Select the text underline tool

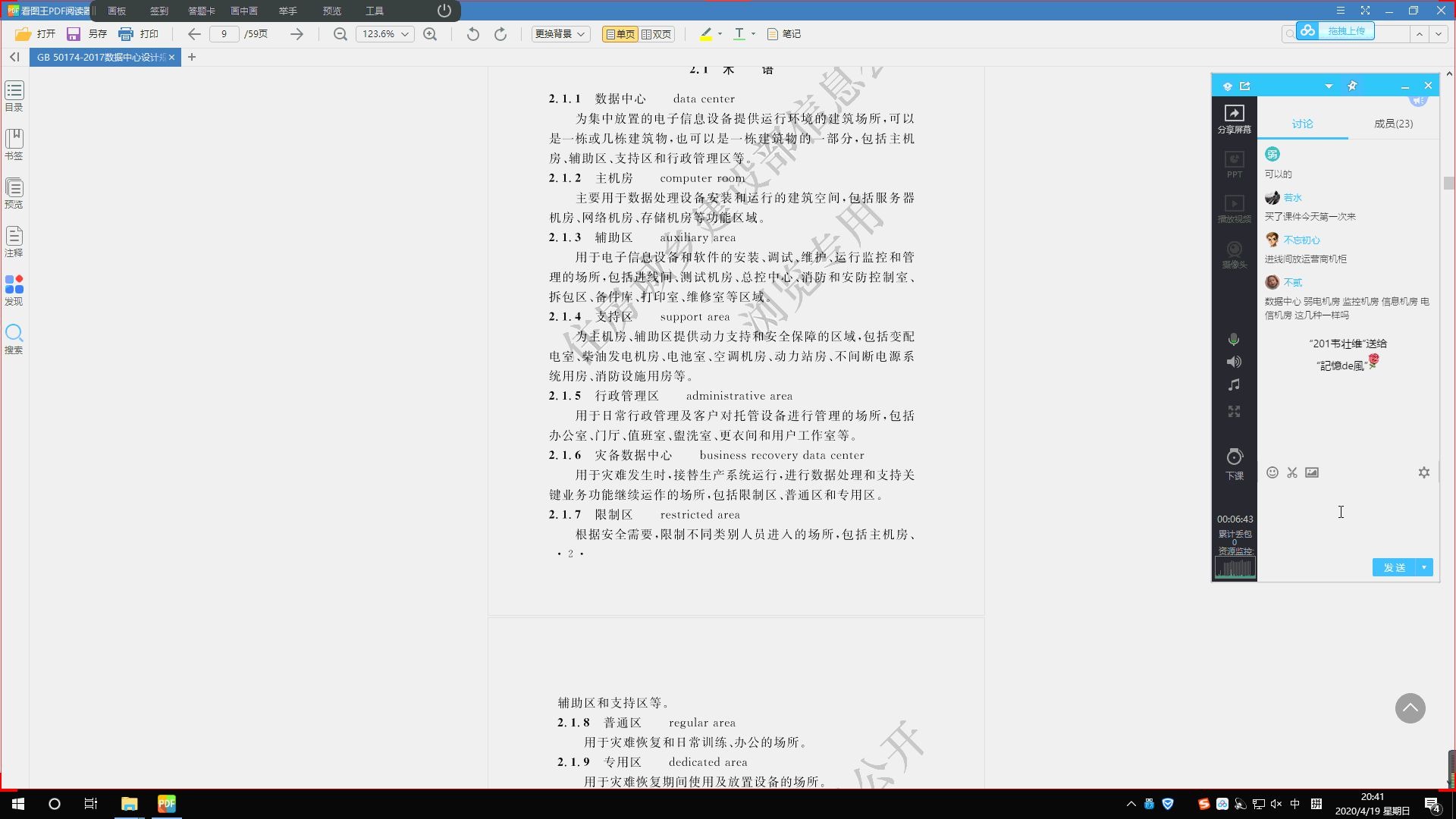(x=739, y=34)
